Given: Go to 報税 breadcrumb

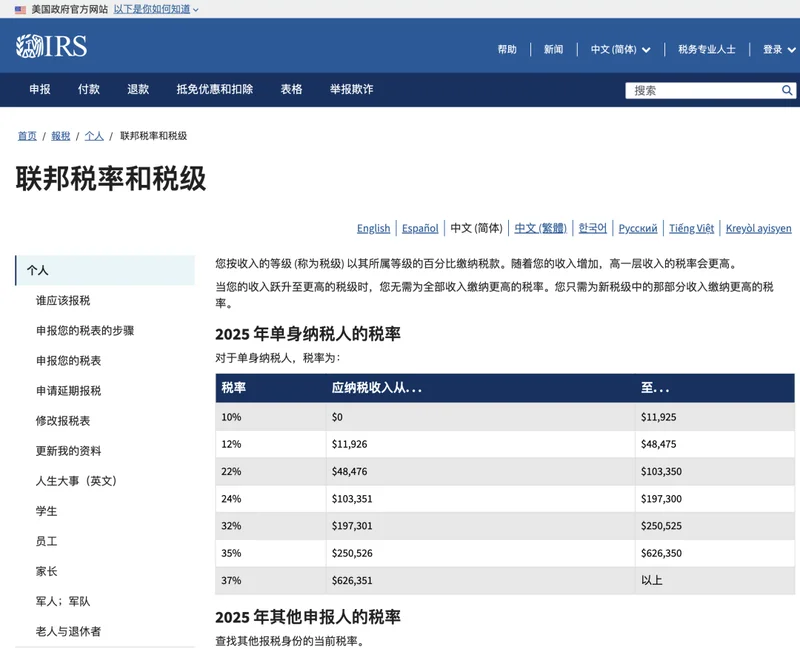Looking at the screenshot, I should 61,136.
